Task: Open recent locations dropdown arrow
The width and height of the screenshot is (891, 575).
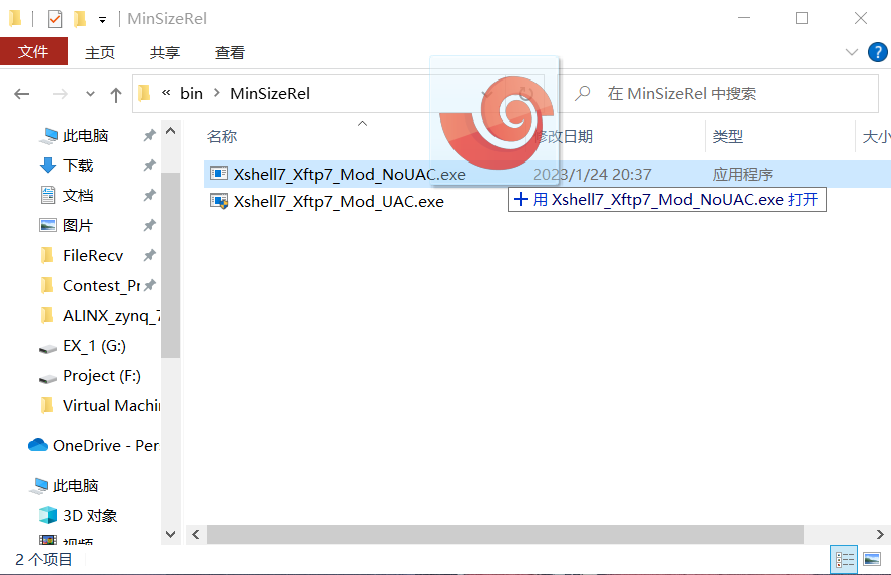Action: pyautogui.click(x=90, y=94)
